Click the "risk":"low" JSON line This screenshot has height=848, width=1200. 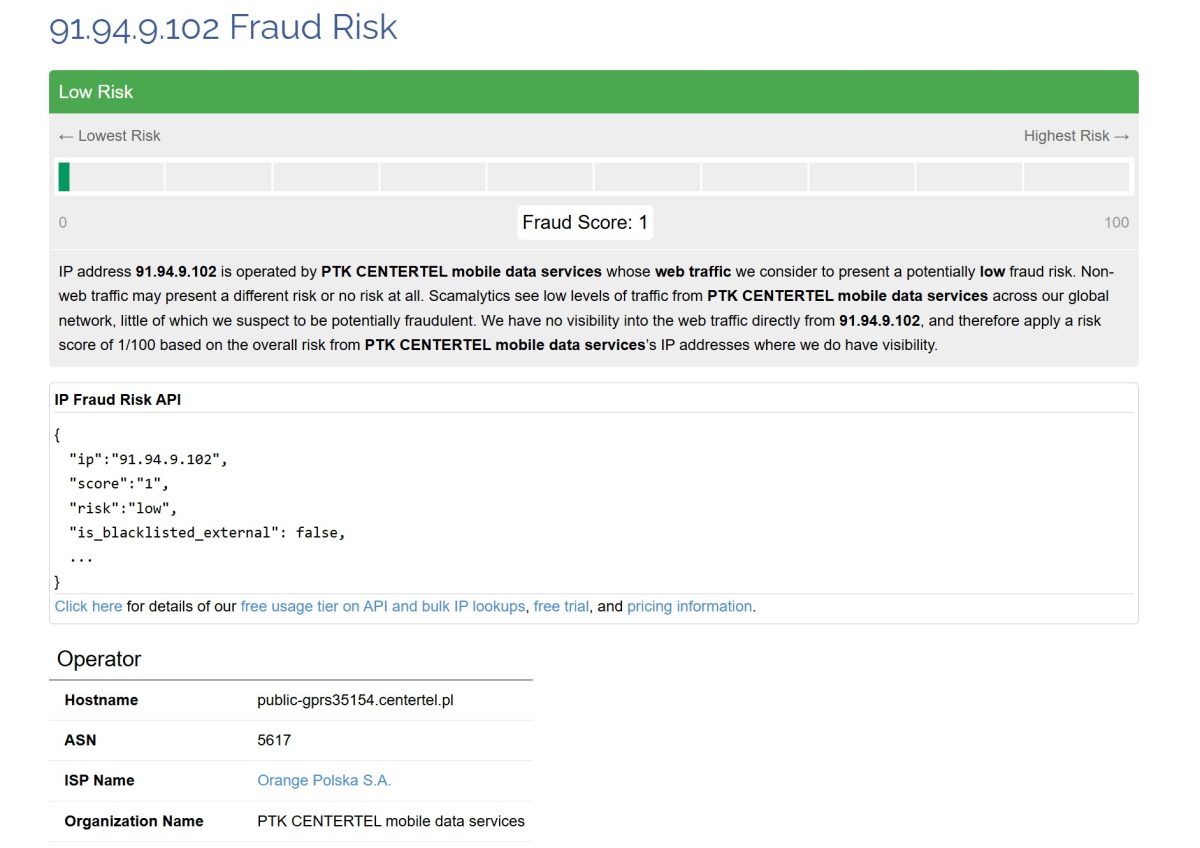tap(122, 508)
